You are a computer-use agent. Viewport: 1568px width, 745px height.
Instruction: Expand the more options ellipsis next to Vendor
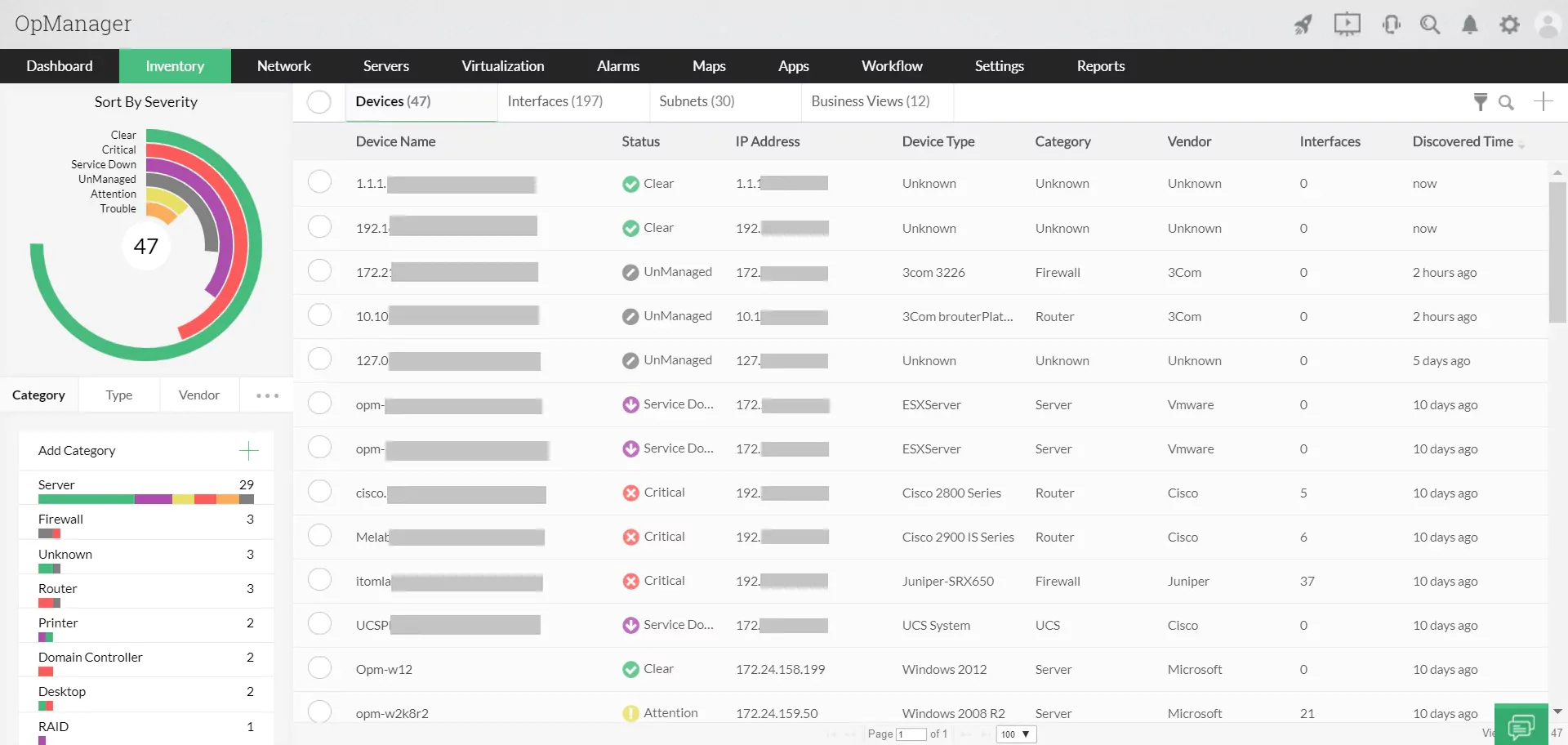[266, 395]
